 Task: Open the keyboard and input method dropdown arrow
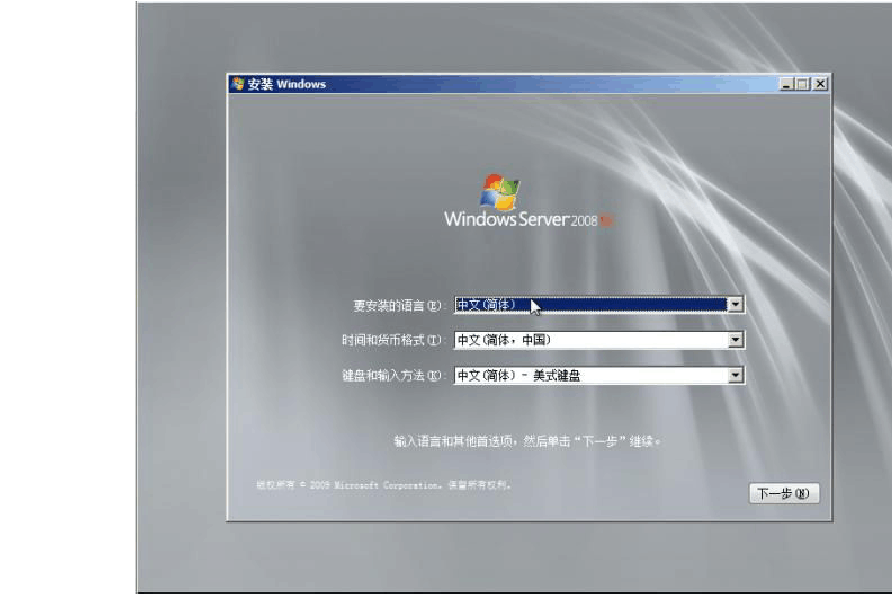[735, 375]
